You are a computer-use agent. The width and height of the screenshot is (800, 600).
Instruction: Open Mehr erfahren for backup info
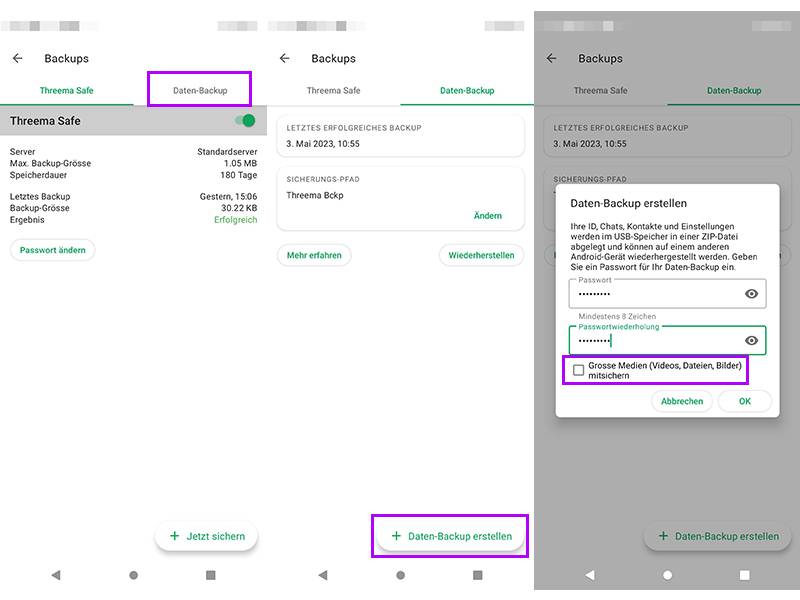pos(314,255)
